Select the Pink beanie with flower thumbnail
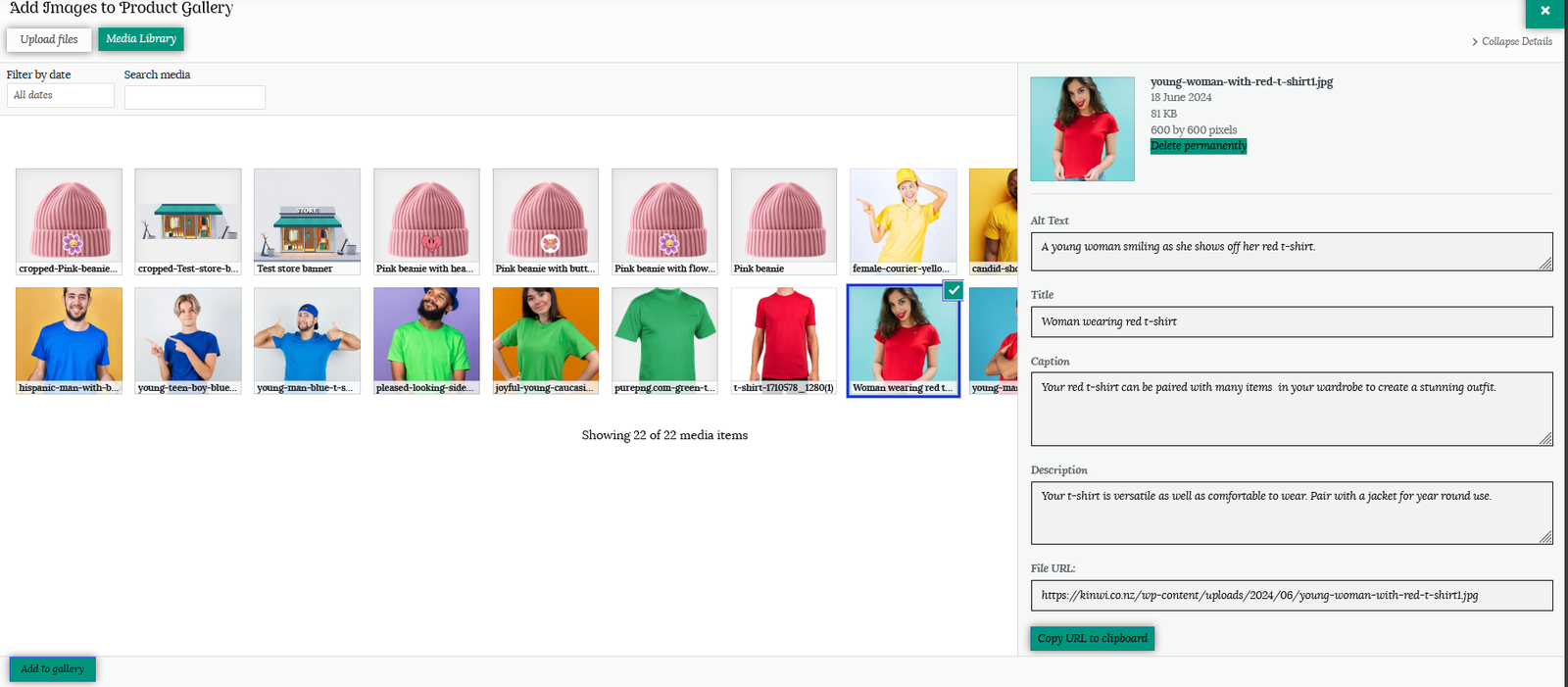The width and height of the screenshot is (1568, 687). point(665,221)
